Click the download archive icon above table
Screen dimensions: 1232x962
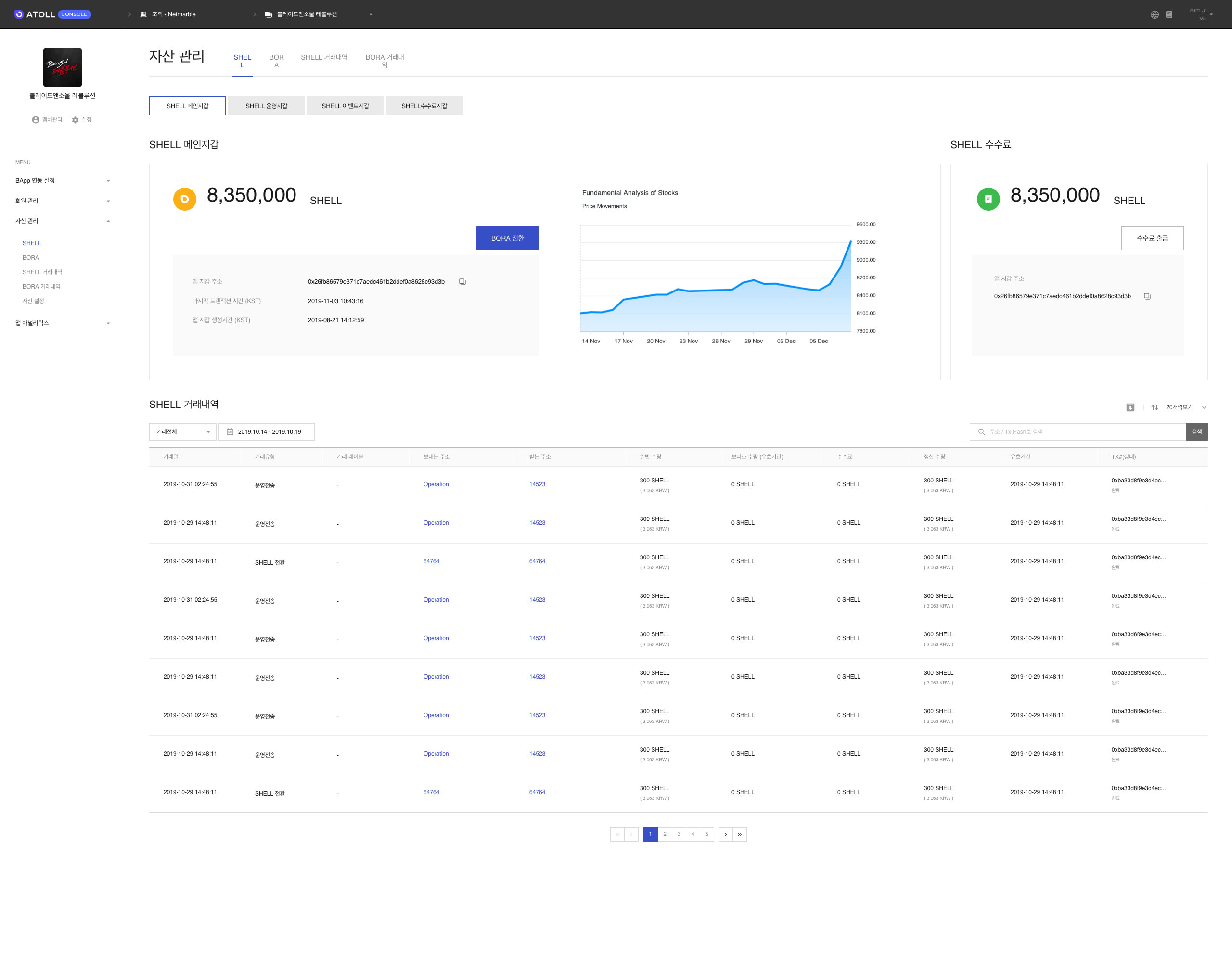(1130, 407)
